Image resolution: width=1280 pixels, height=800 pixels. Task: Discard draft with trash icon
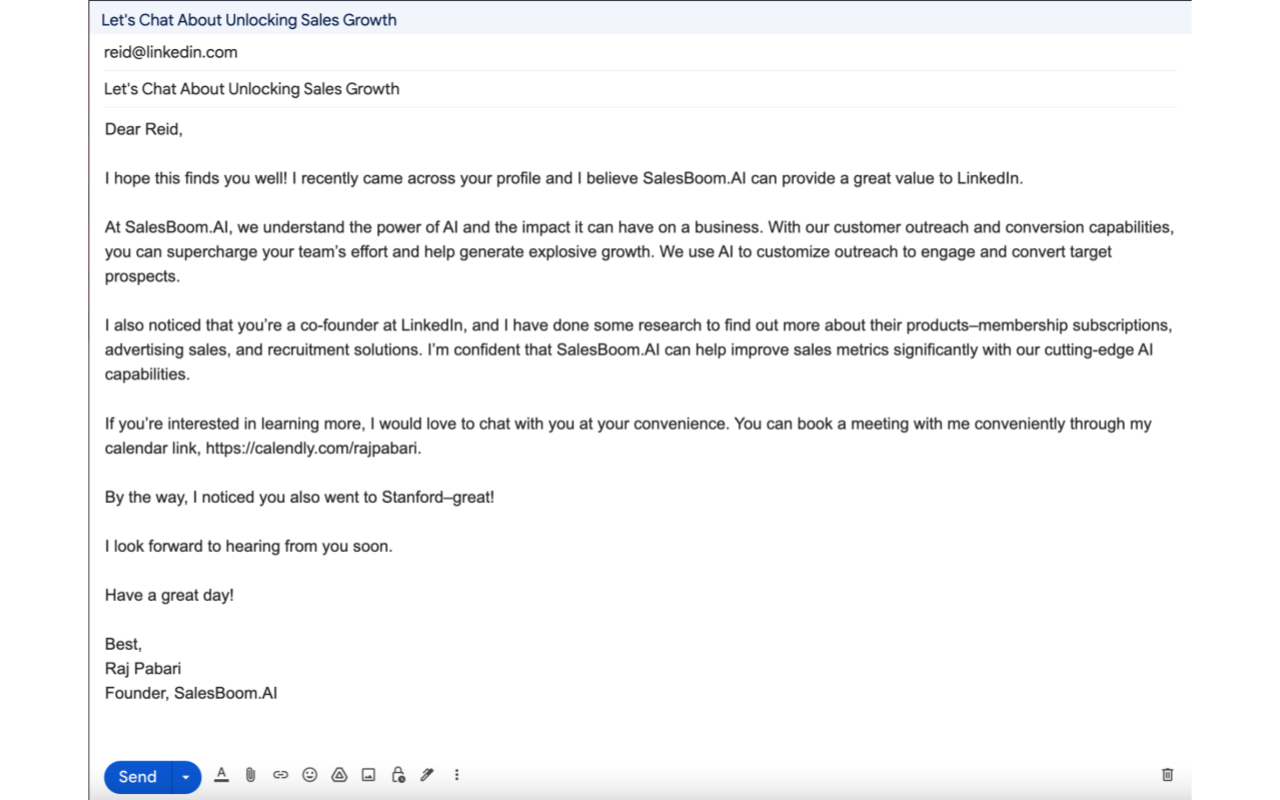tap(1167, 775)
